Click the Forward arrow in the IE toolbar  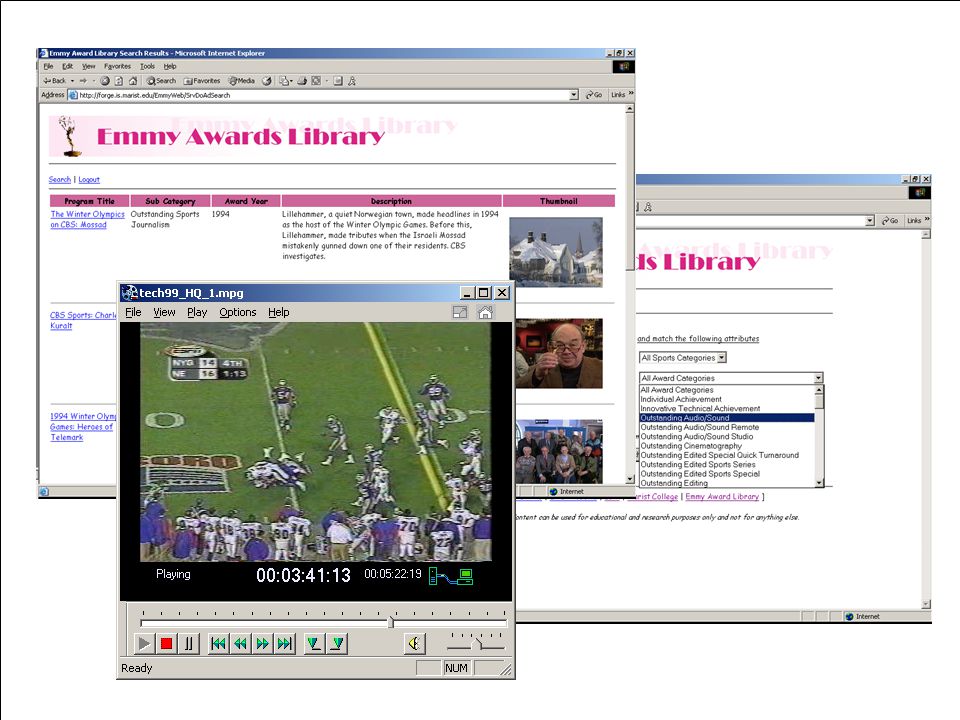[x=83, y=81]
